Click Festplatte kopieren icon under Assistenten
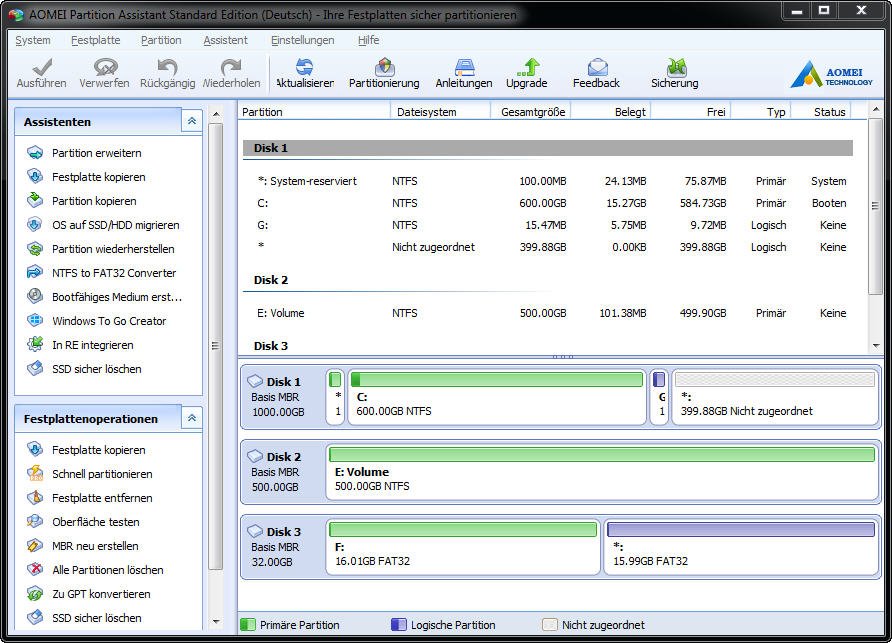This screenshot has height=643, width=892. [35, 176]
